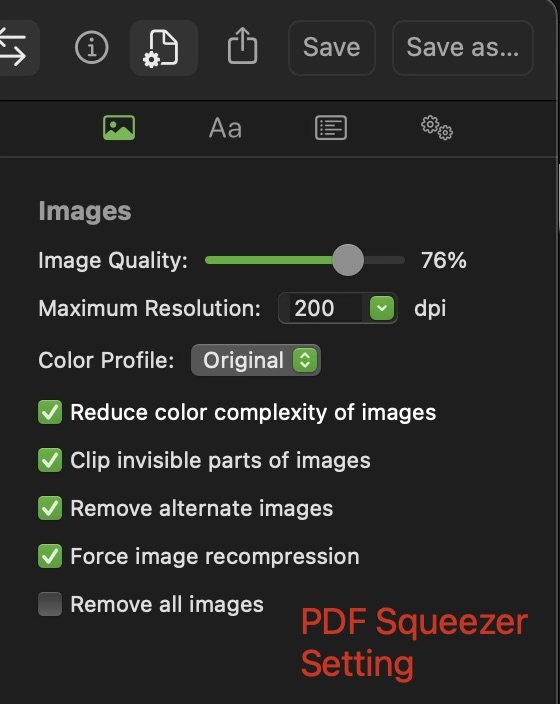Toggle Force image recompression checkbox
Image resolution: width=560 pixels, height=704 pixels.
50,556
